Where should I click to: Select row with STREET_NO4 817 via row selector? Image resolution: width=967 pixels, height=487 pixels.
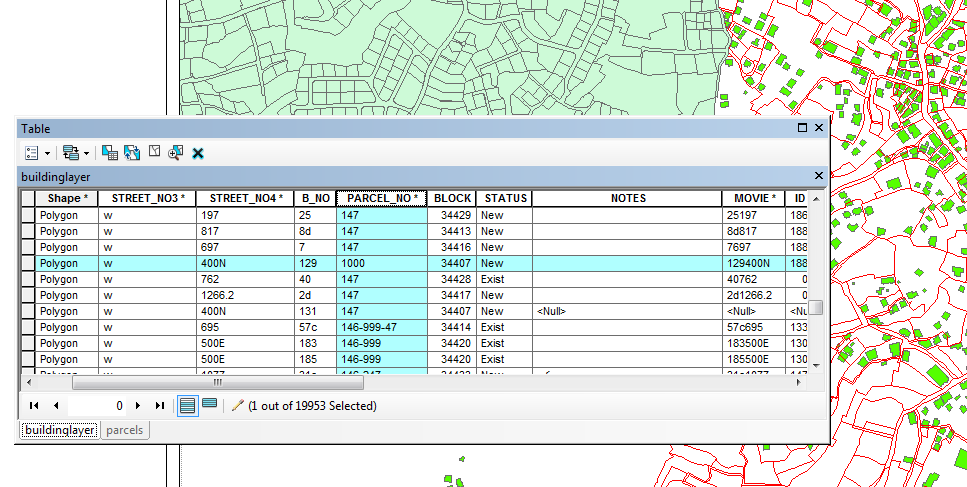click(x=28, y=231)
